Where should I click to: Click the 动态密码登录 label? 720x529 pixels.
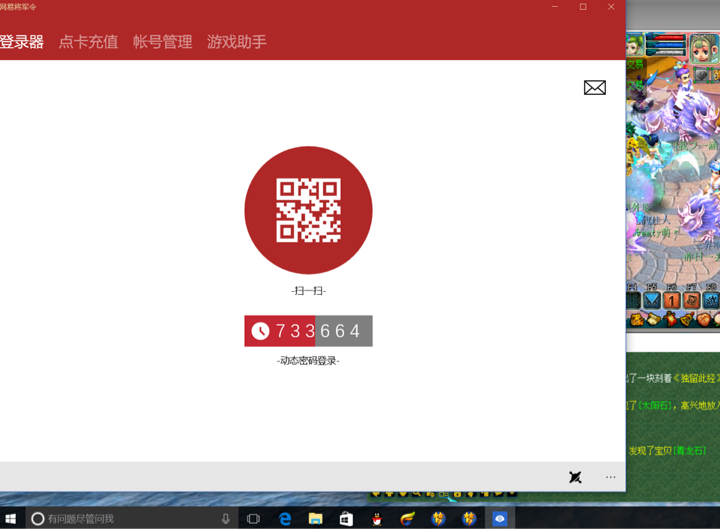308,361
